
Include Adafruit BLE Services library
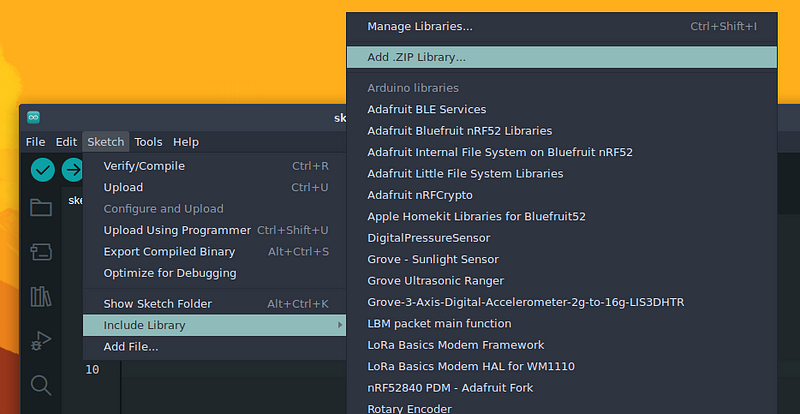coord(562,109)
